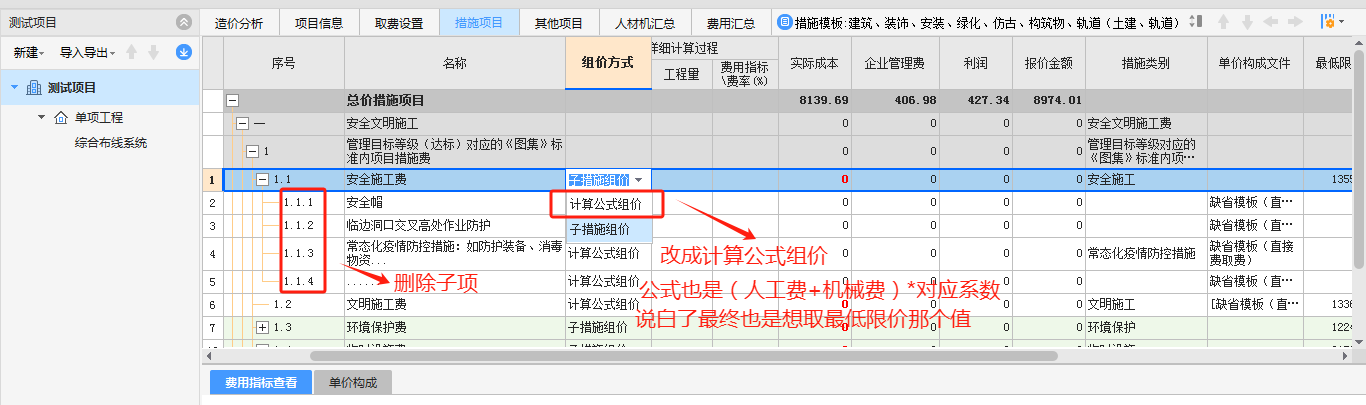The image size is (1366, 405).
Task: Open 单价构成 bottom tab
Action: (x=351, y=382)
